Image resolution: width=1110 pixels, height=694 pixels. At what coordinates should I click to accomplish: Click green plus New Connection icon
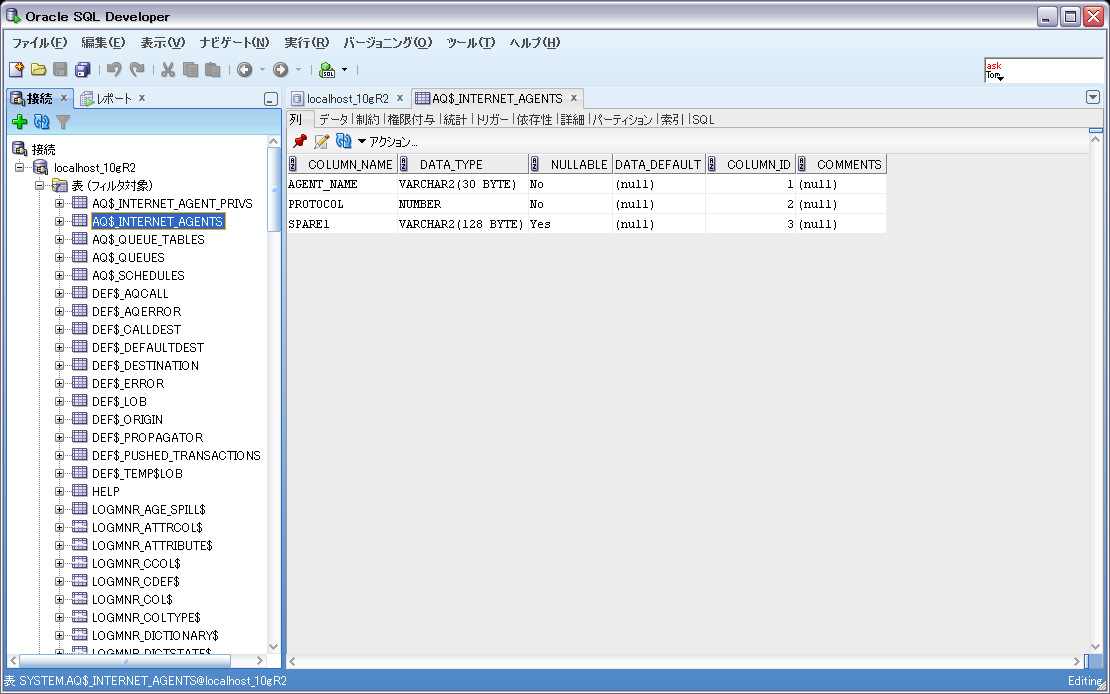(x=20, y=123)
